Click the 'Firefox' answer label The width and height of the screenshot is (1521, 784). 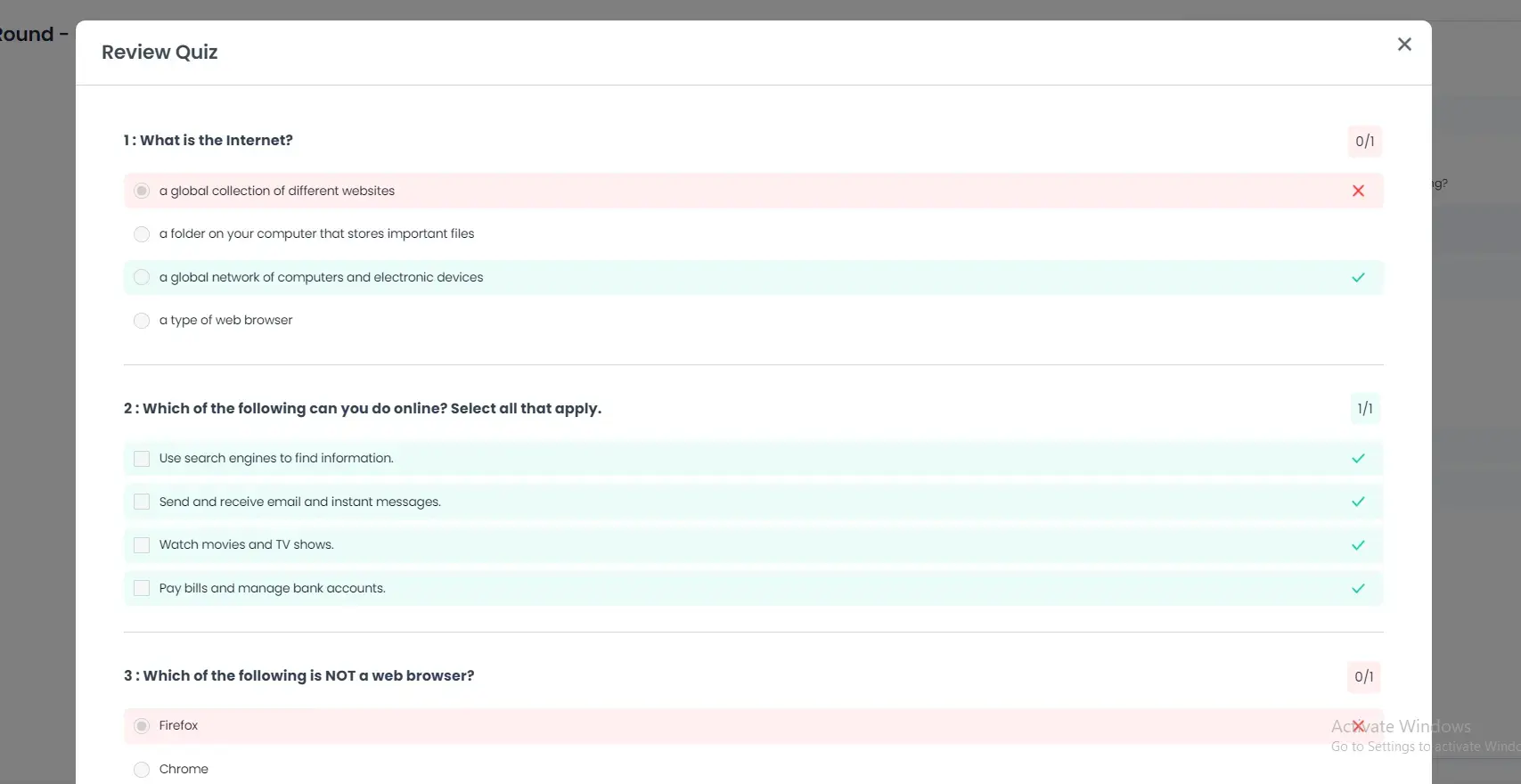[178, 725]
